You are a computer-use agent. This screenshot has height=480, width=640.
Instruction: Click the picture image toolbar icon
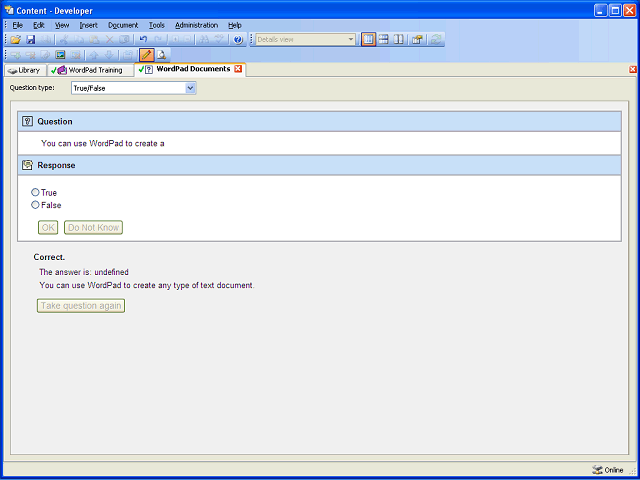(x=60, y=55)
